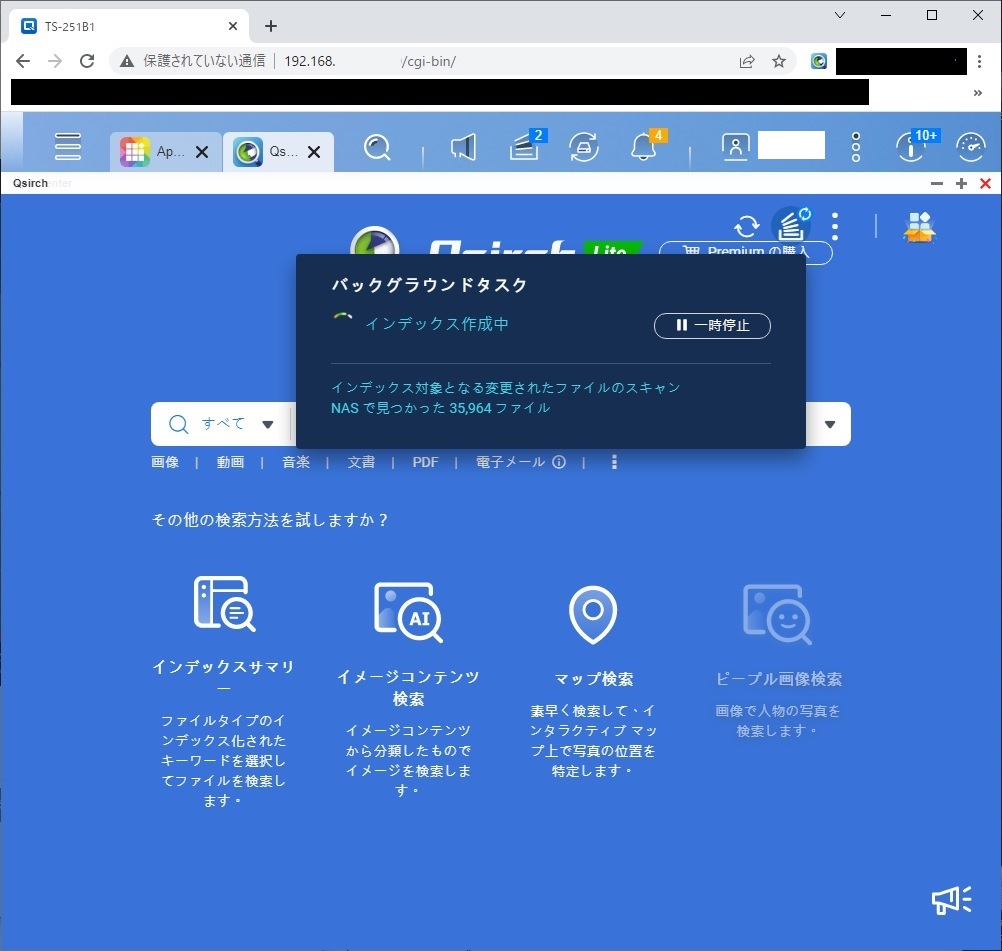1002x951 pixels.
Task: Close the App Center desktop tab
Action: 202,152
